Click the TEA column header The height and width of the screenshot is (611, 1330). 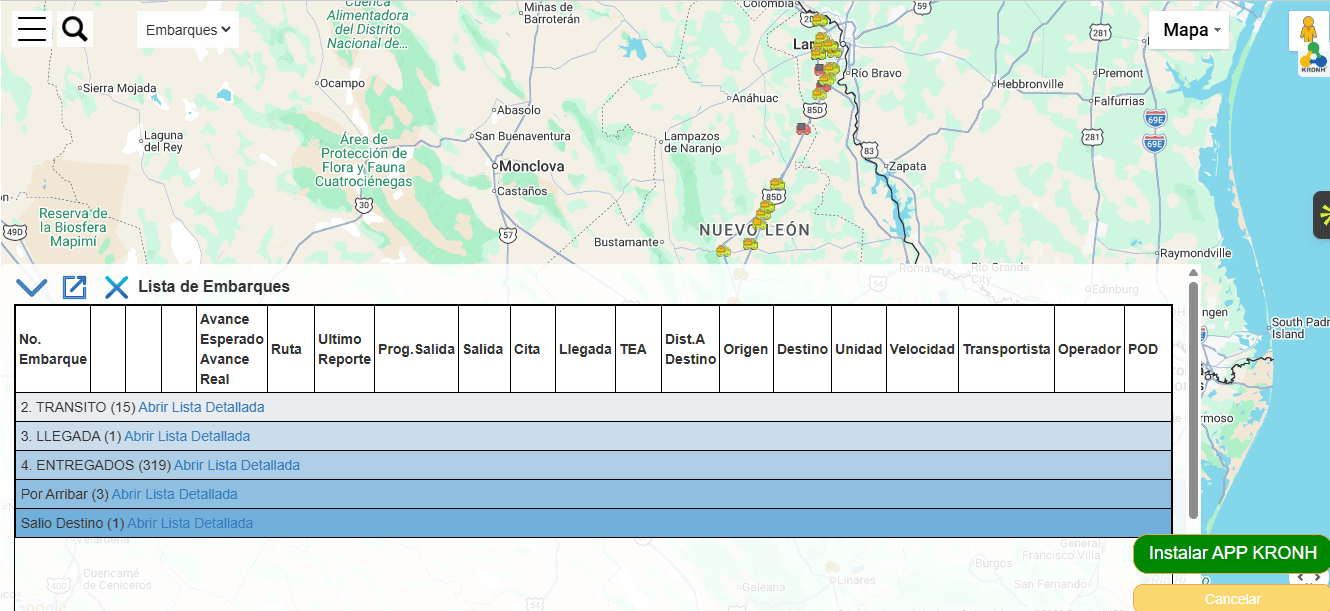click(x=639, y=349)
